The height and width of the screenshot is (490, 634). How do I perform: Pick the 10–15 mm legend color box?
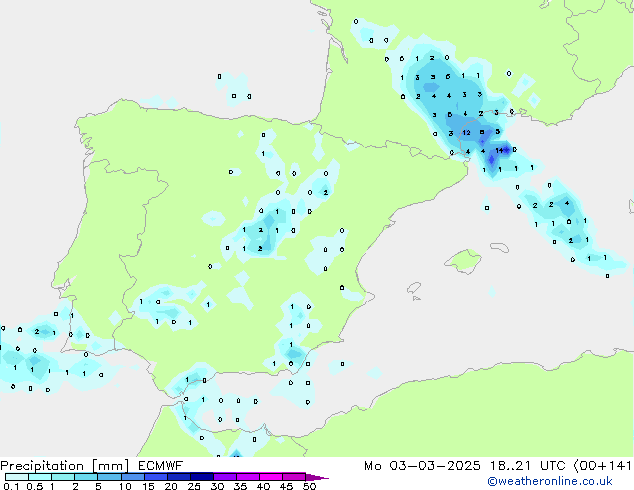[132, 477]
